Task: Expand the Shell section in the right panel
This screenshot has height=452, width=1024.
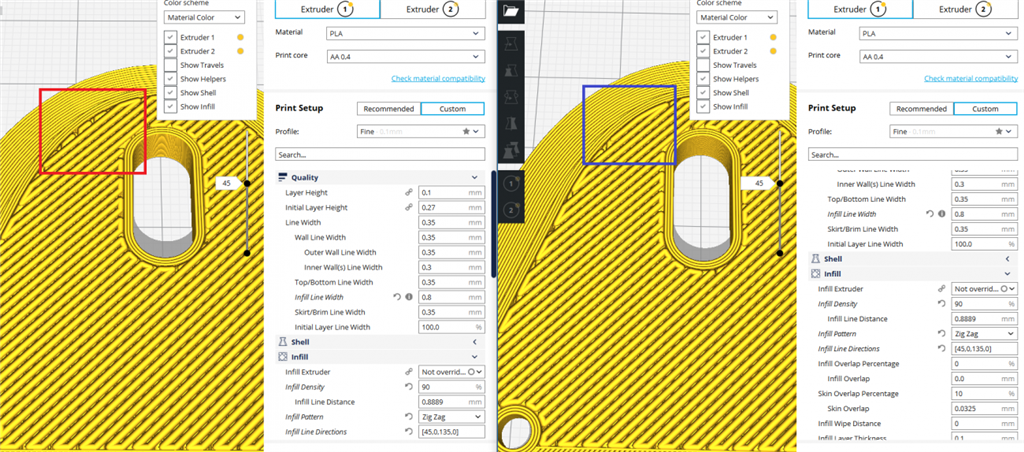Action: click(x=1007, y=258)
